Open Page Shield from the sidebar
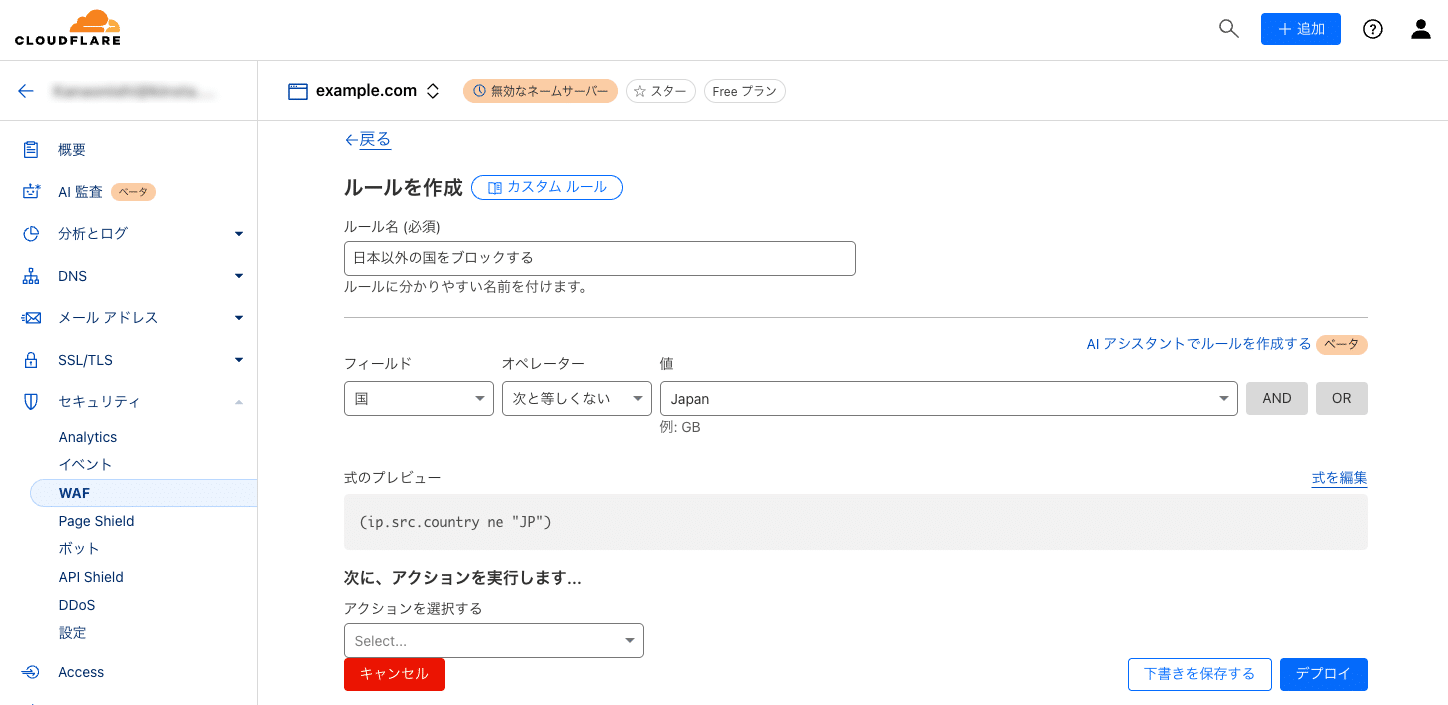1448x705 pixels. click(x=96, y=520)
